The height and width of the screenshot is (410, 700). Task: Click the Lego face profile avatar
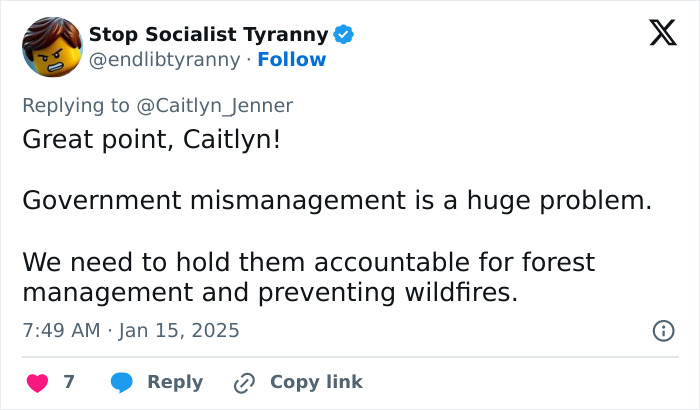(51, 47)
